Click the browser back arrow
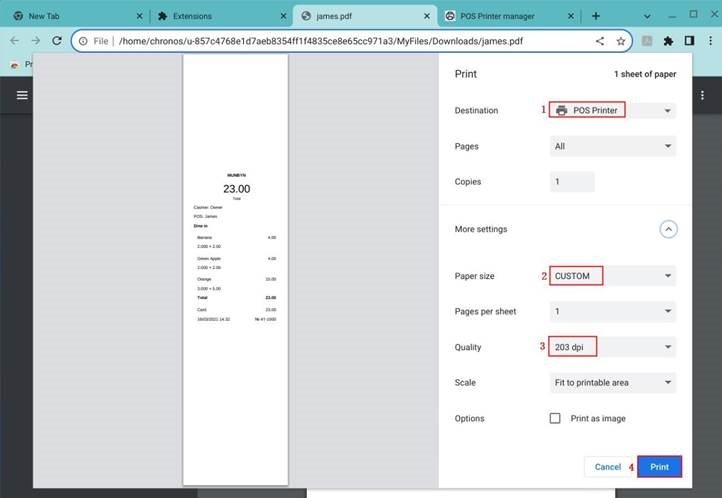The image size is (722, 498). [x=13, y=41]
